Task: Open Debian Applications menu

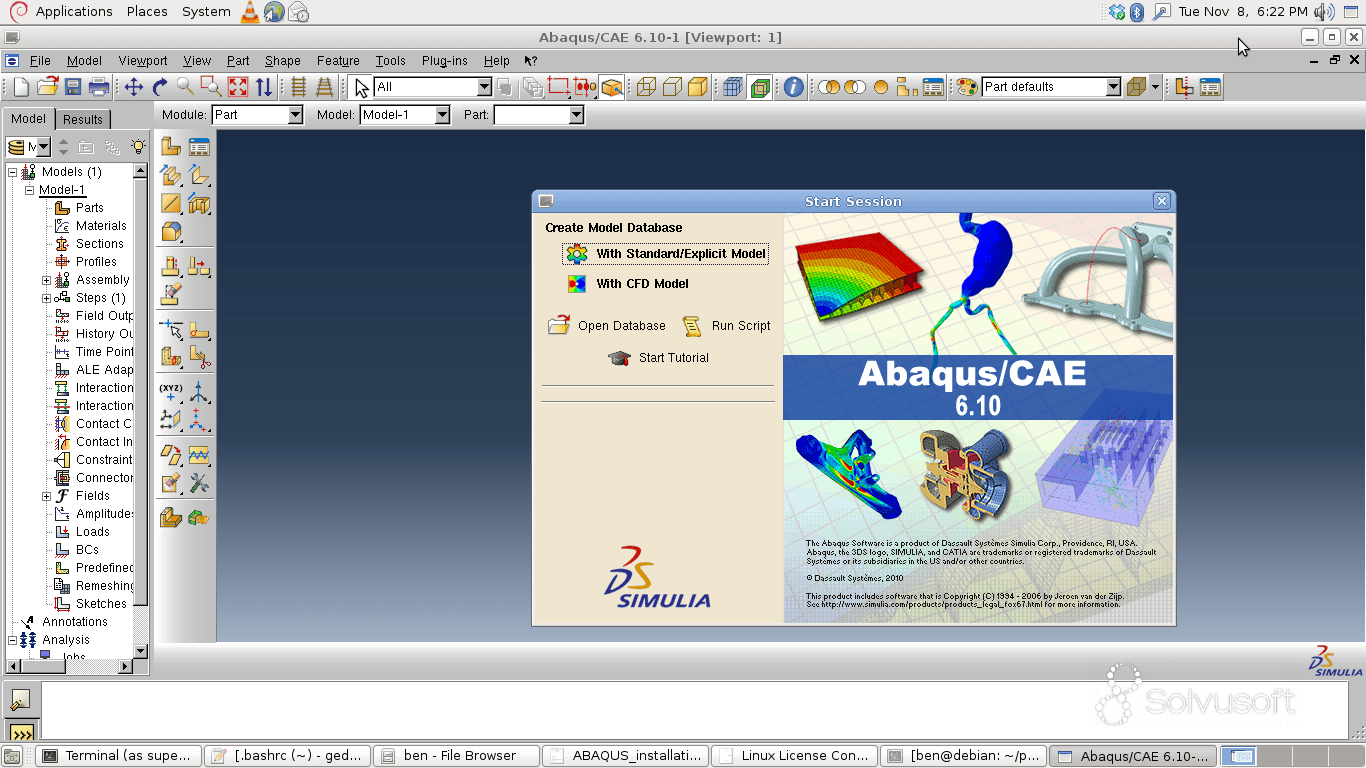Action: pos(61,12)
